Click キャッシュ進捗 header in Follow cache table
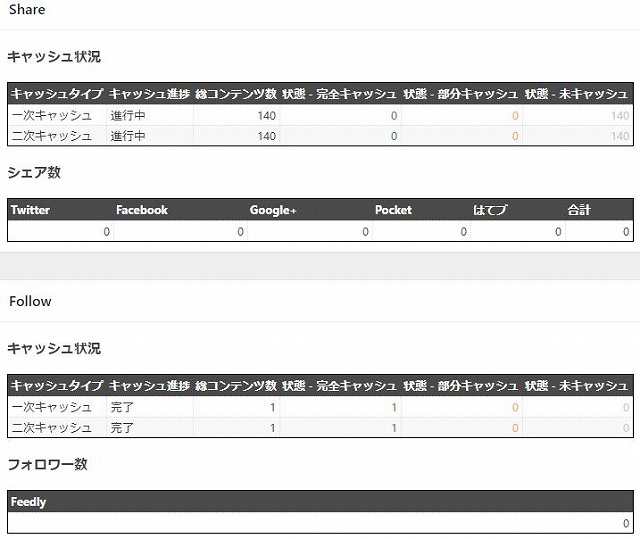 149,386
